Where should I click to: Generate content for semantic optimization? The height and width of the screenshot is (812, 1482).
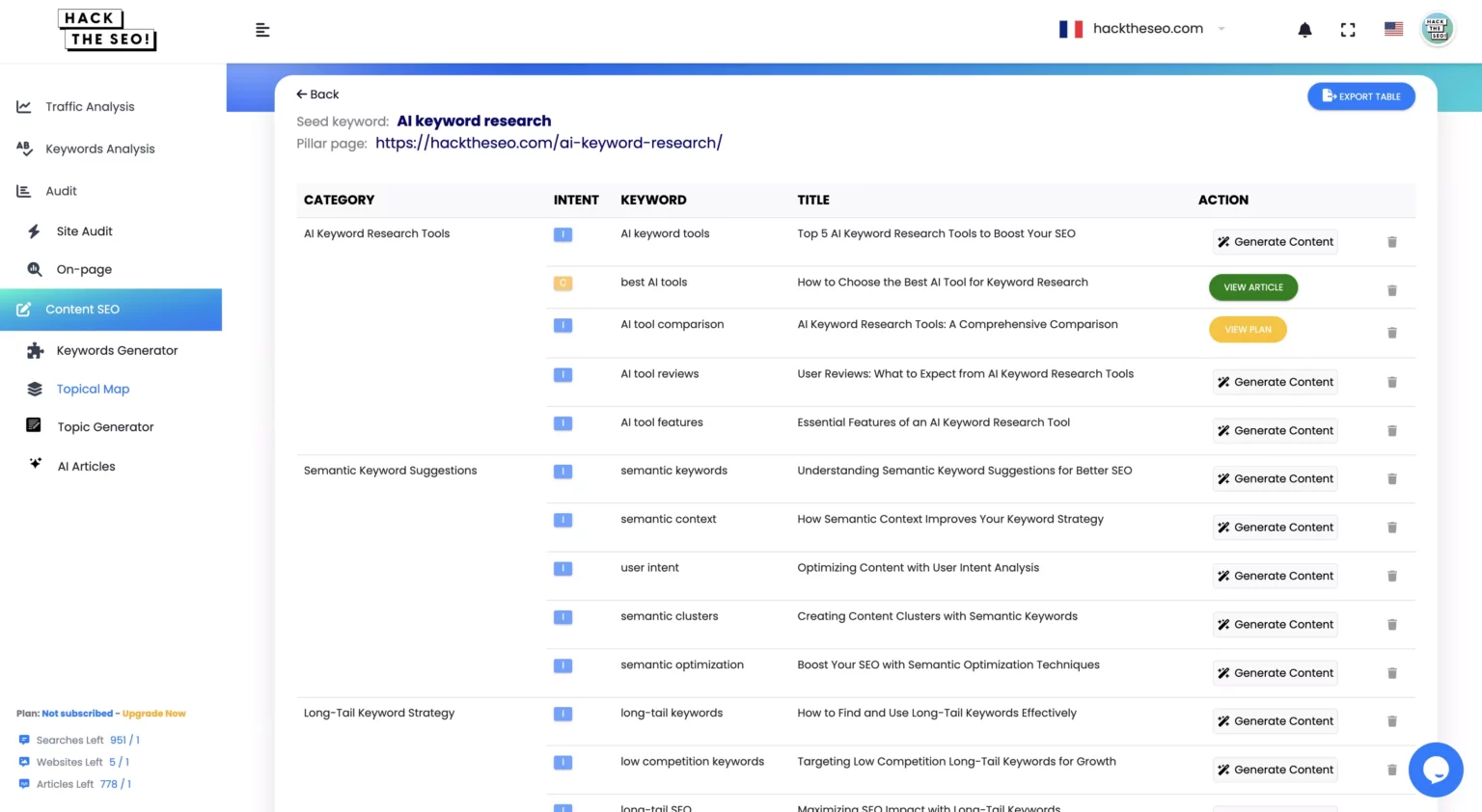(x=1275, y=673)
